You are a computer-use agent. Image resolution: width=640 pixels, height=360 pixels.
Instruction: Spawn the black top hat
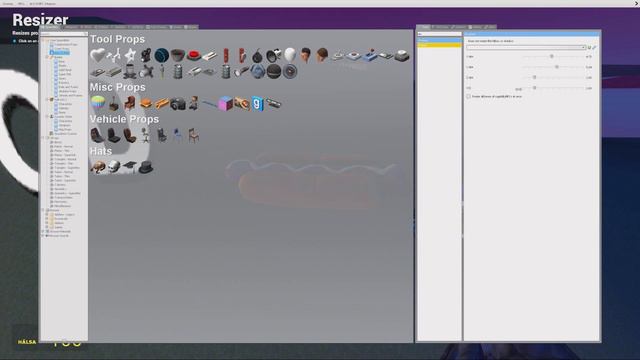tap(146, 167)
